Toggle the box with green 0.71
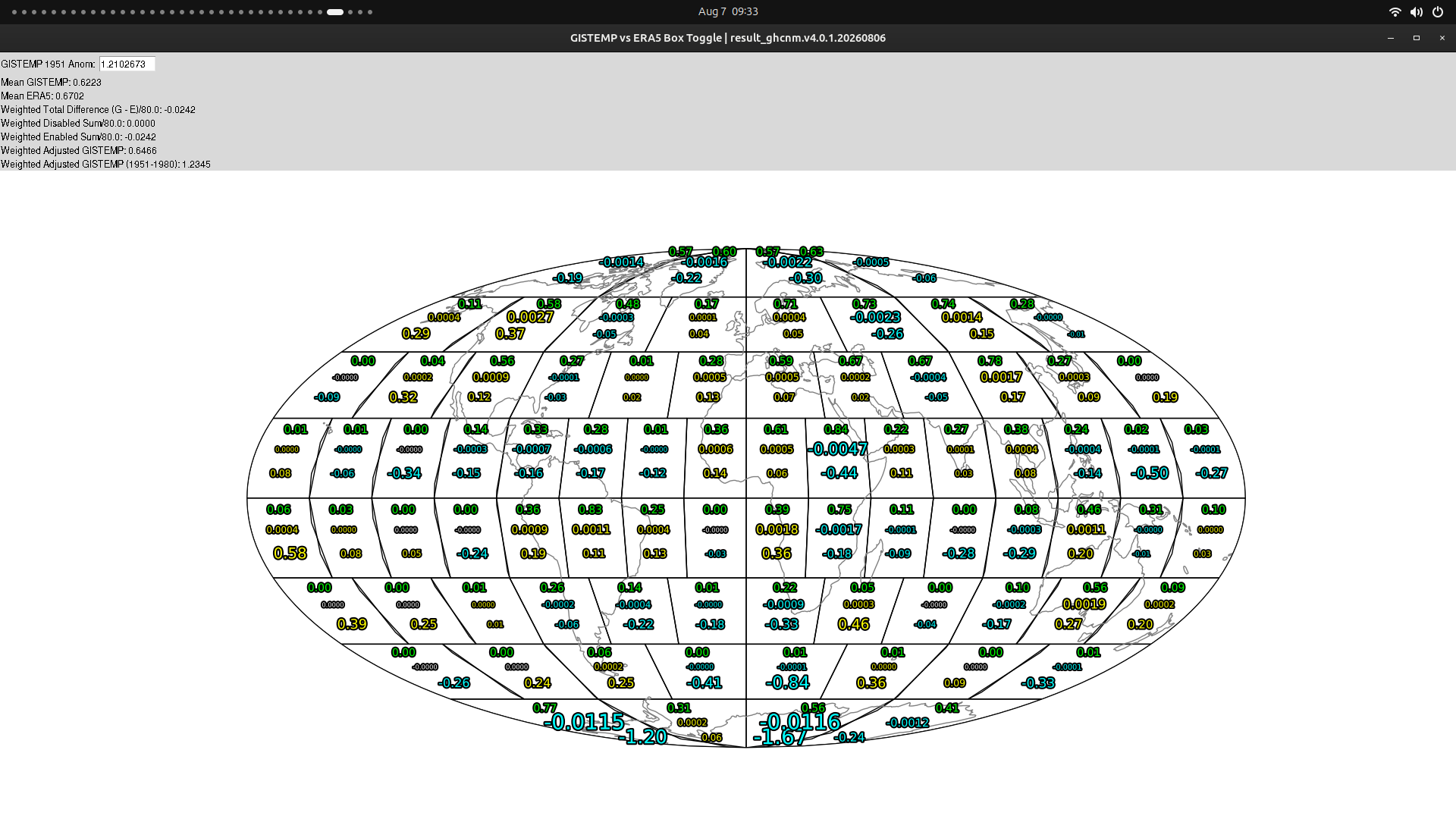1456x819 pixels. 786,304
